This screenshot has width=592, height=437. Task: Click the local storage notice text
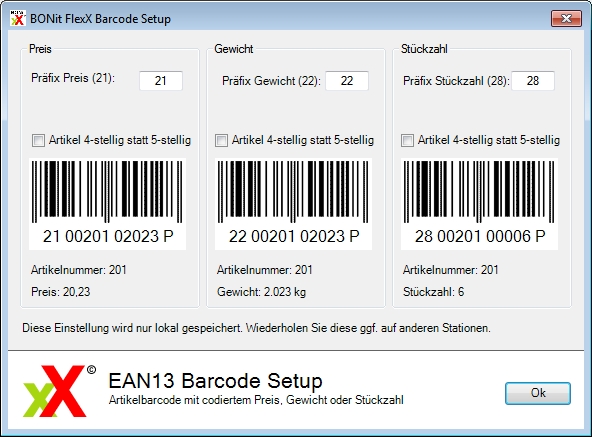tap(256, 328)
